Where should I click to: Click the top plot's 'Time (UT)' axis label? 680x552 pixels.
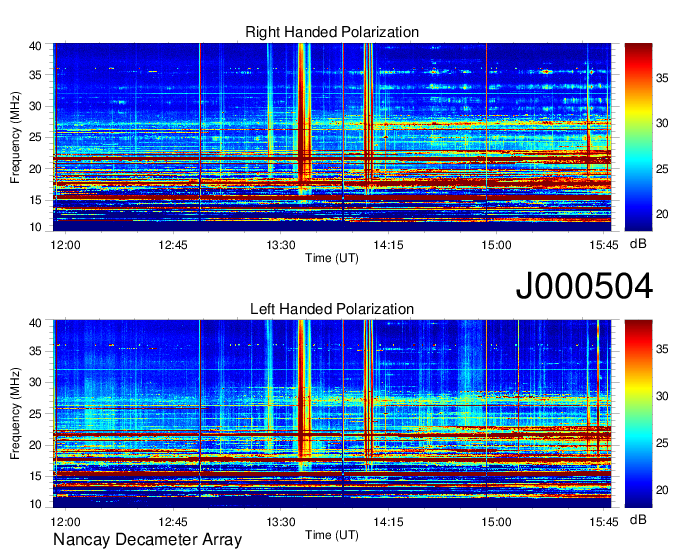click(332, 258)
